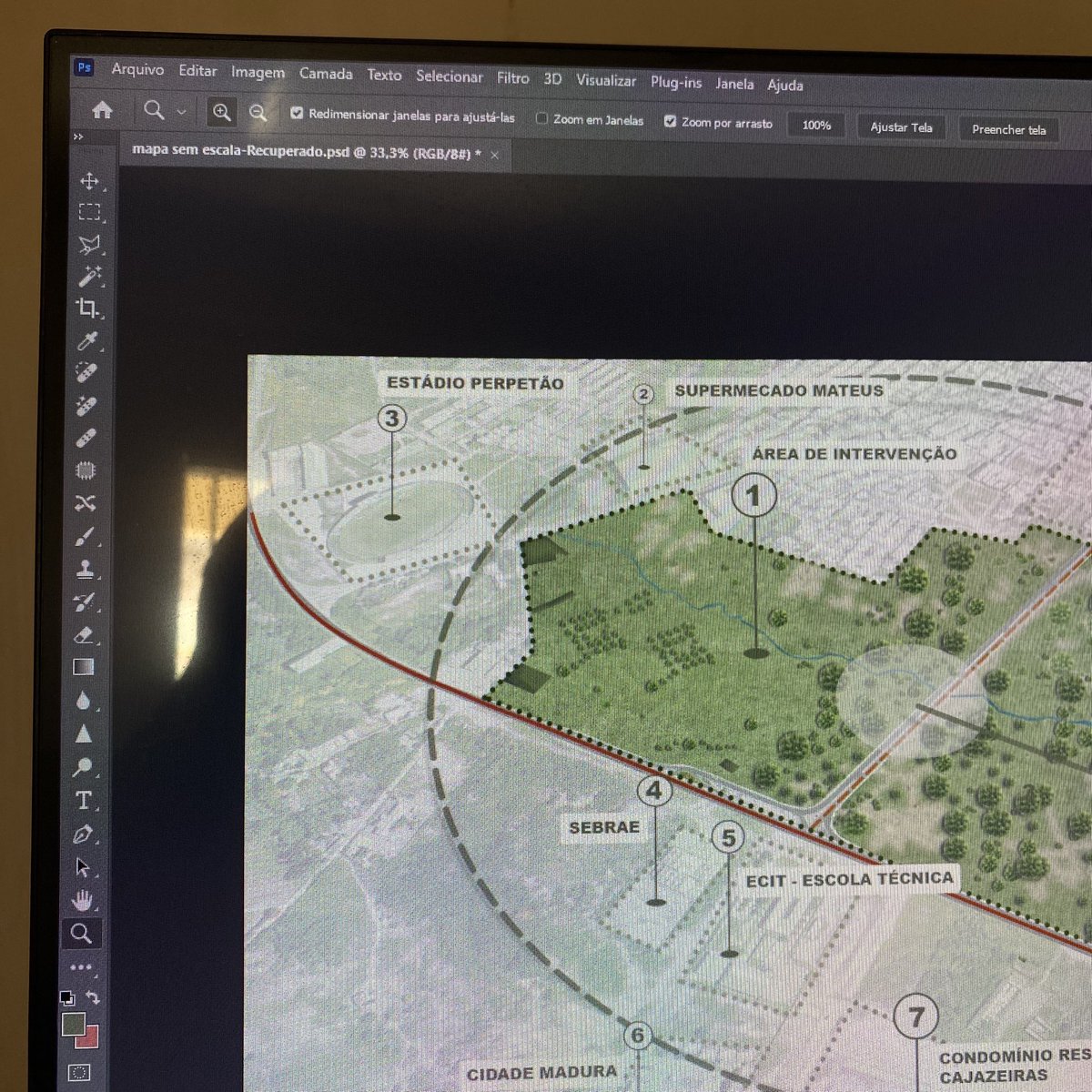Screen dimensions: 1092x1092
Task: Reset to default foreground and background colors
Action: pos(67,997)
